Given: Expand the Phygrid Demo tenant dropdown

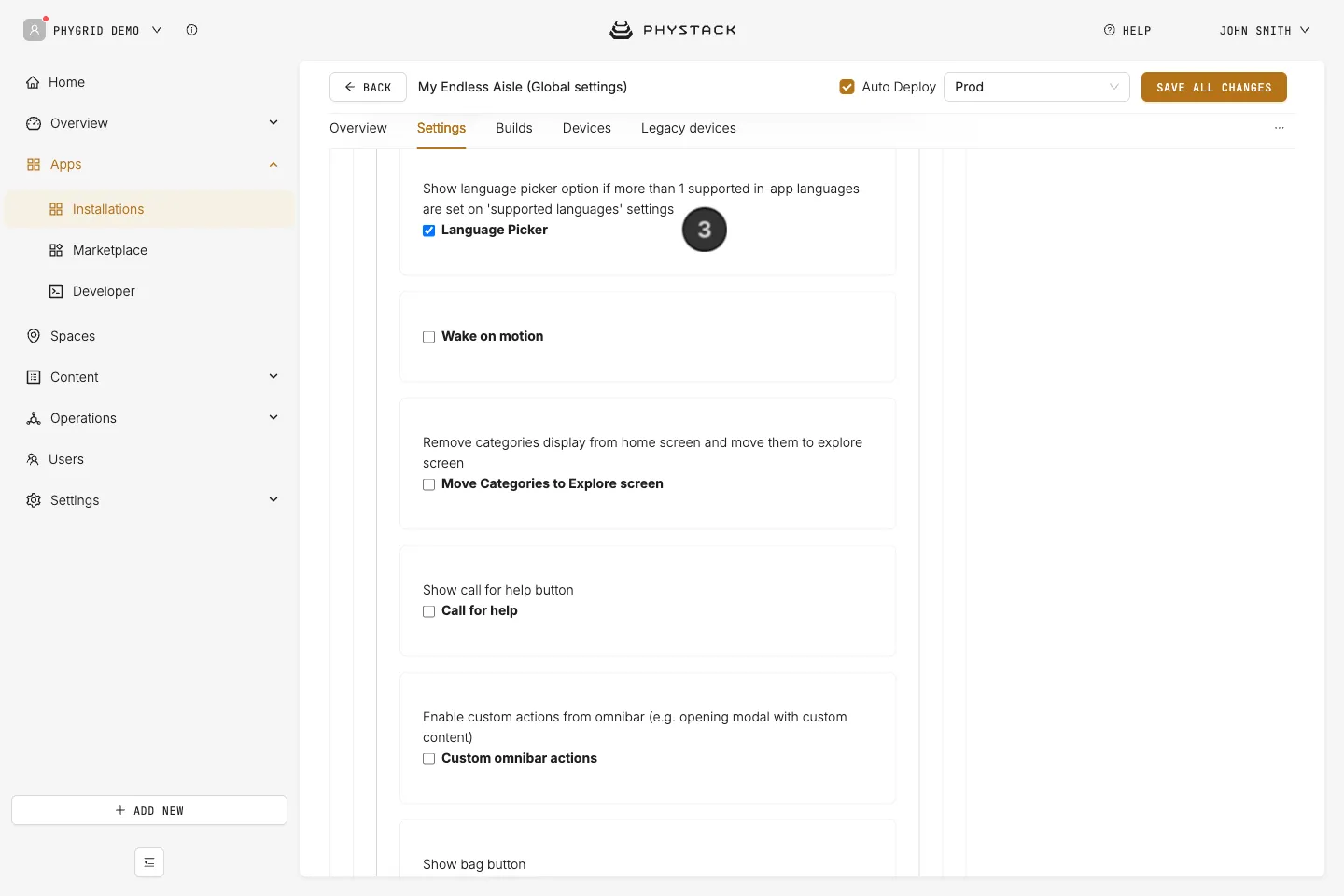Looking at the screenshot, I should point(157,30).
